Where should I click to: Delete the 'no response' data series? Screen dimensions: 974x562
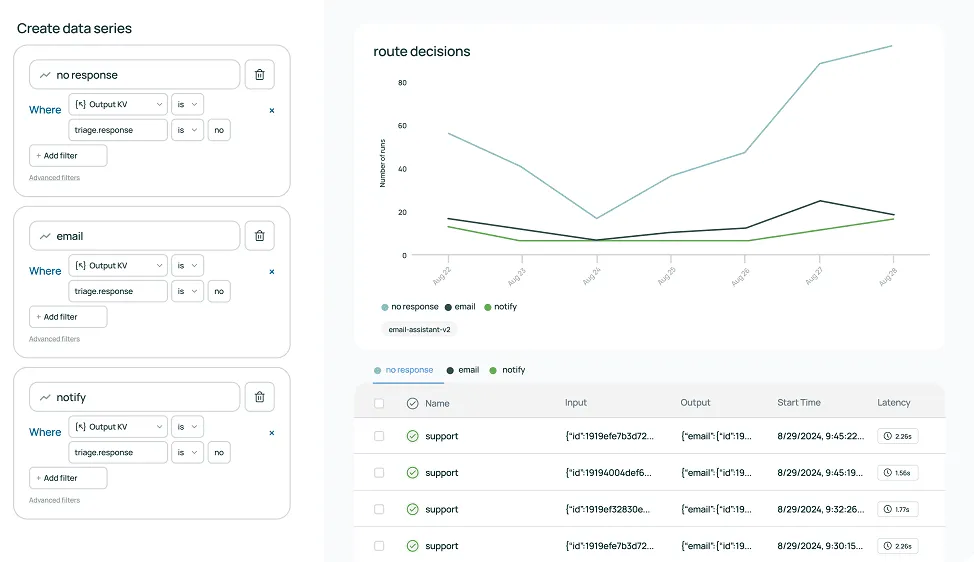259,75
